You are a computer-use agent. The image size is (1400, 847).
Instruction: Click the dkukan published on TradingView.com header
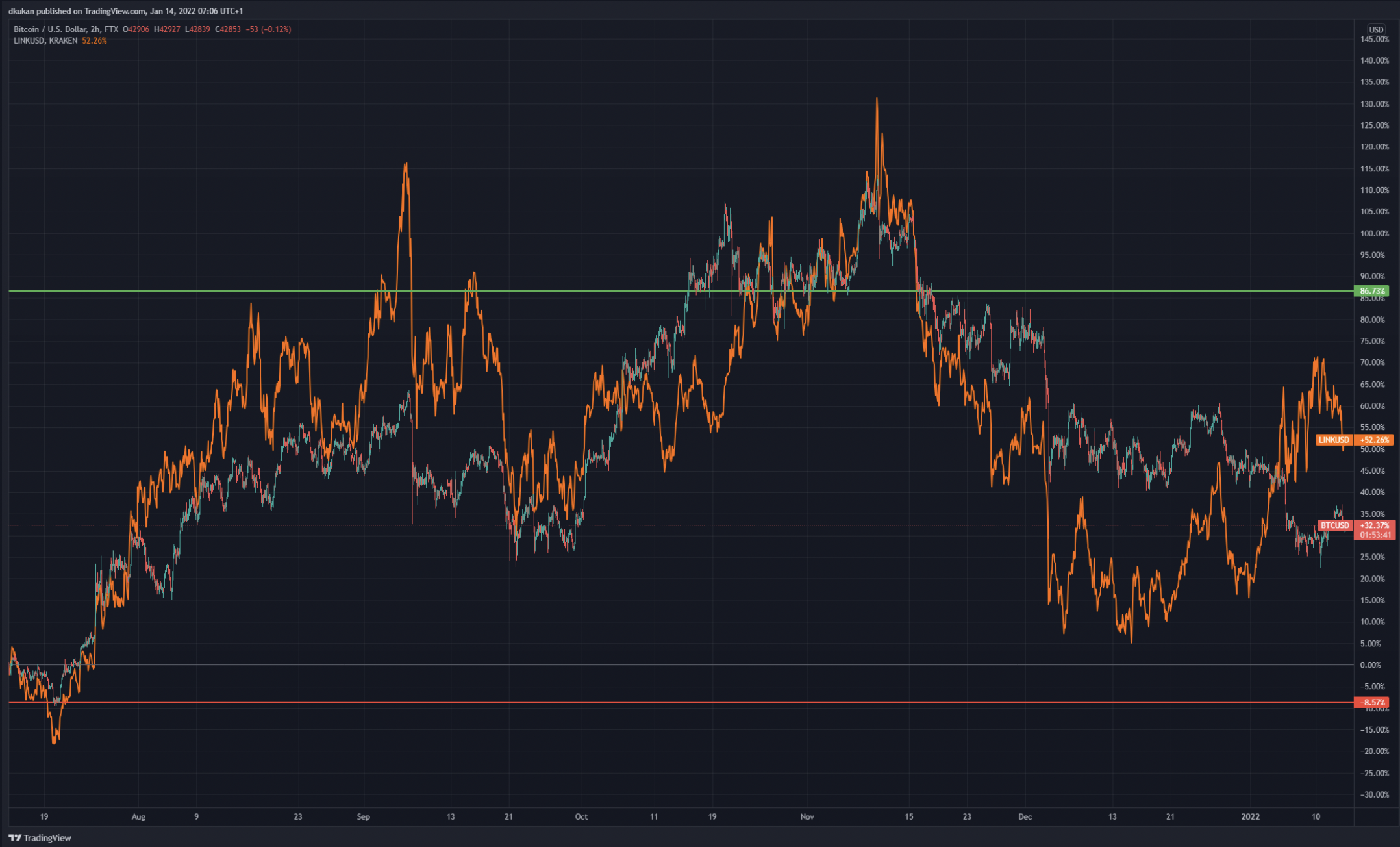(125, 11)
